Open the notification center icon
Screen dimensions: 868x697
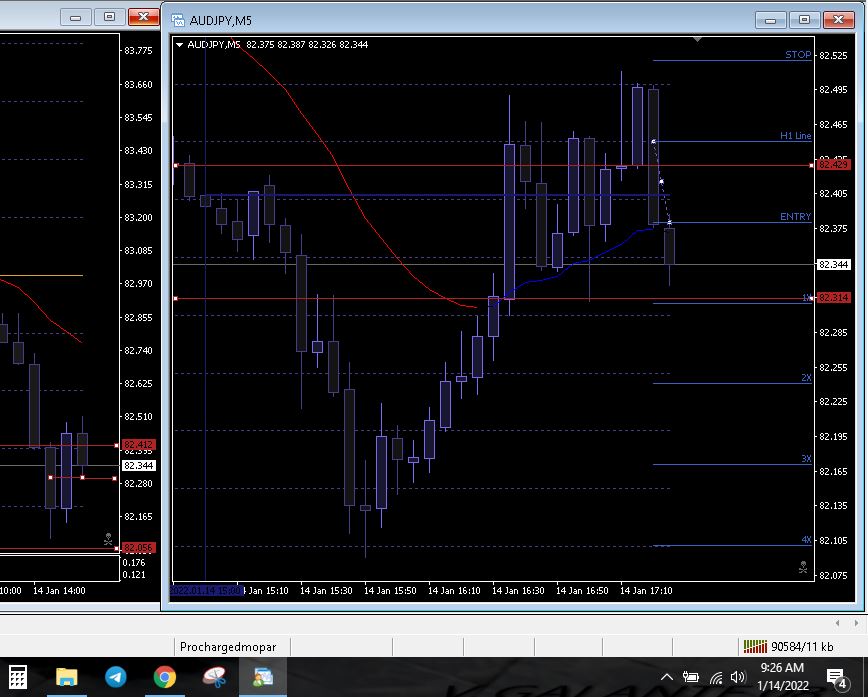838,677
